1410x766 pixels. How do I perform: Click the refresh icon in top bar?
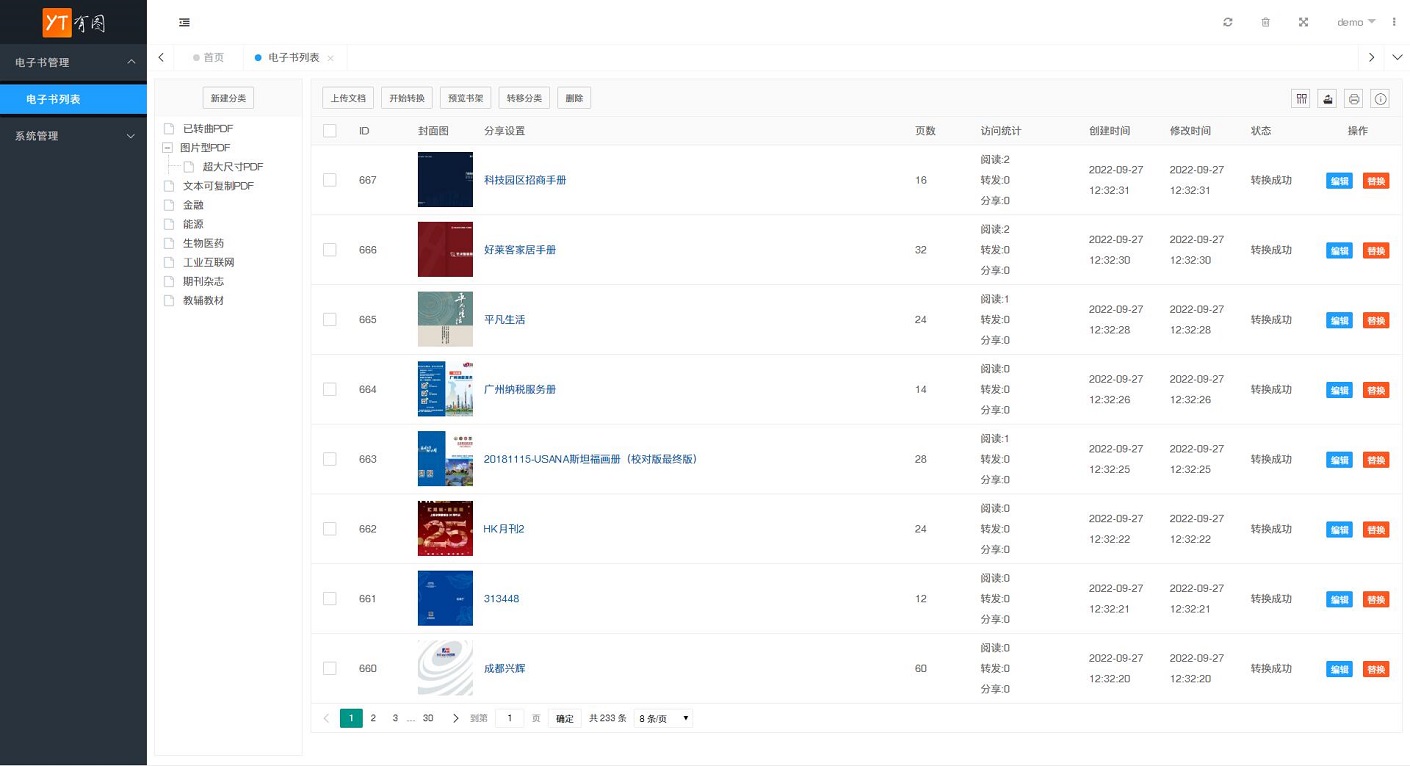pos(1228,22)
